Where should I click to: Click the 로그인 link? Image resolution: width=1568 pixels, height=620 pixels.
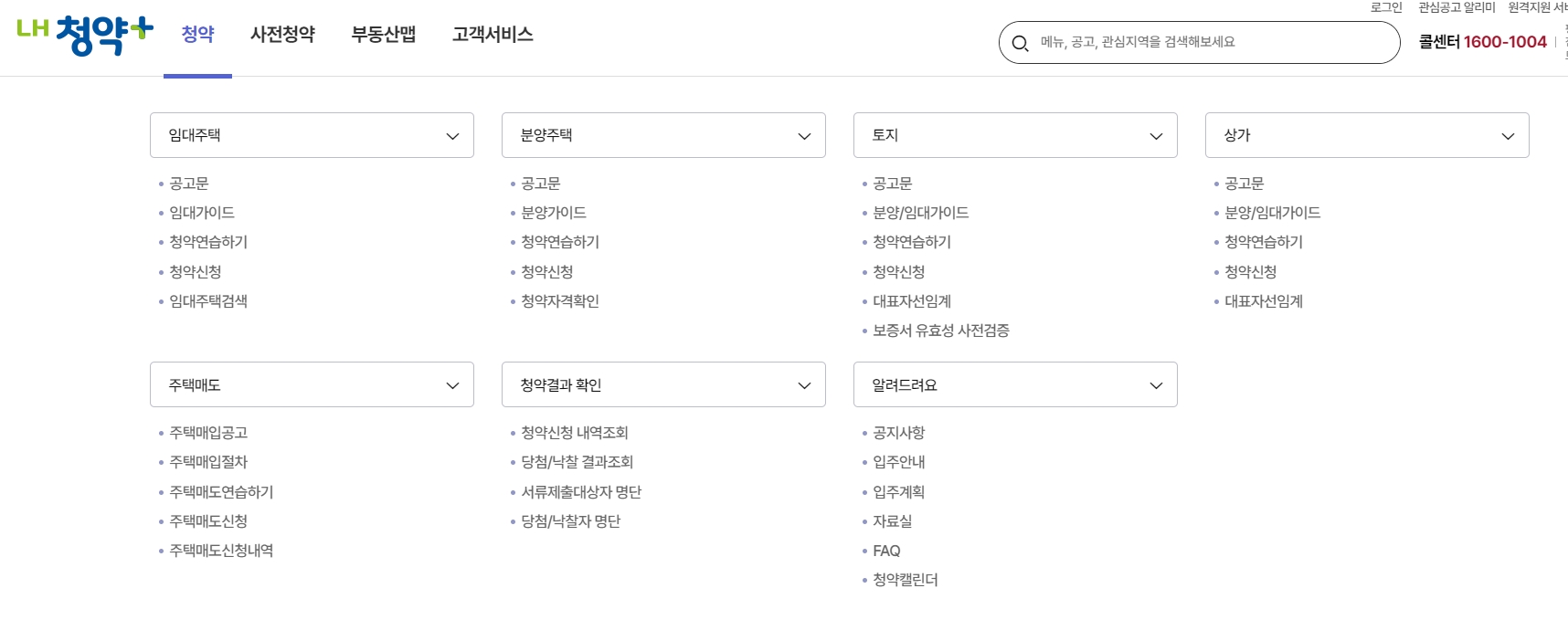pos(1385,8)
